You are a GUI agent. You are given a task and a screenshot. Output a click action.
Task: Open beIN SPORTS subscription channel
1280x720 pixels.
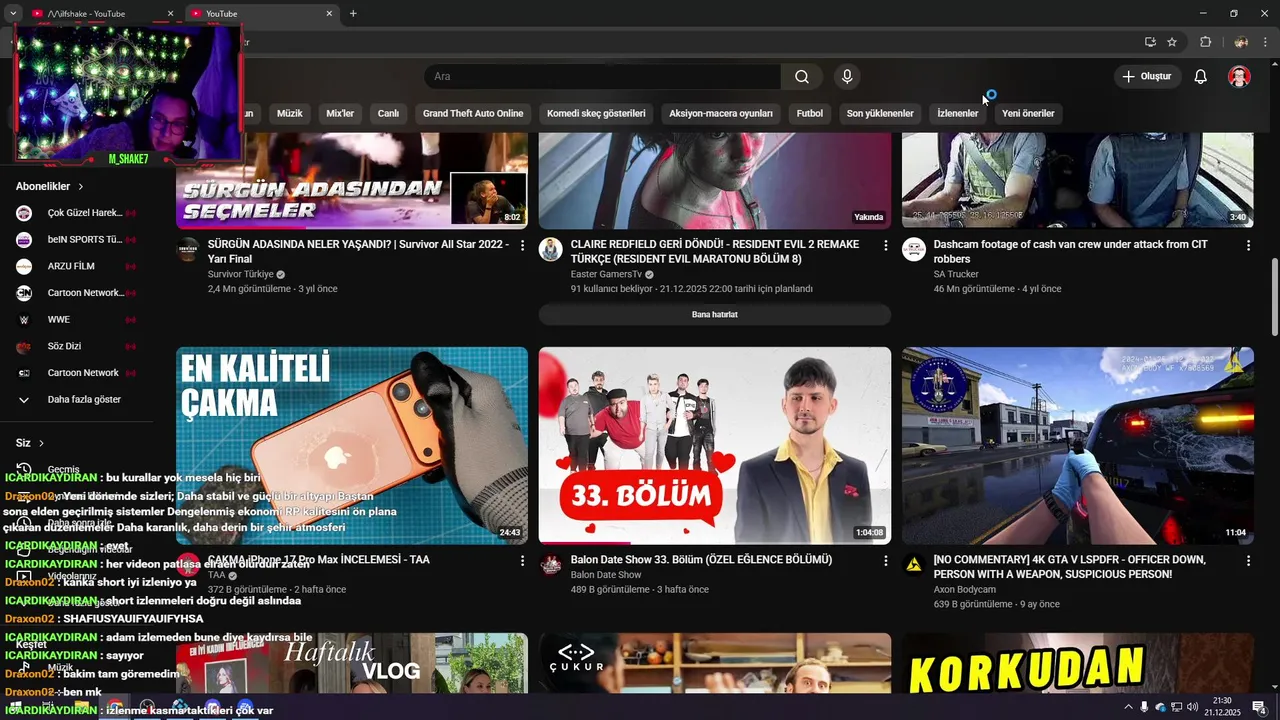pyautogui.click(x=76, y=240)
